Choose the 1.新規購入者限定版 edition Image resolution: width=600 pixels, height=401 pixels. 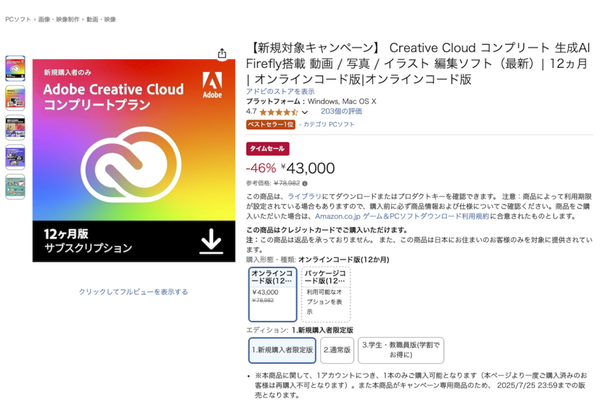click(282, 350)
